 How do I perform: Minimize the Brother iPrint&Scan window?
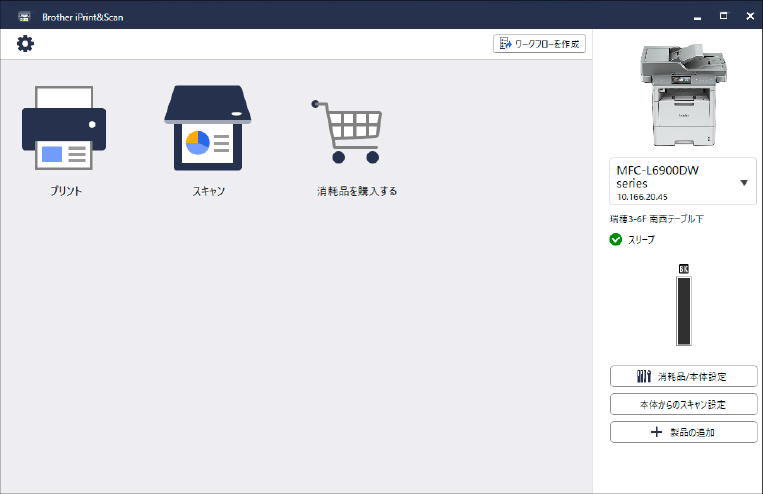coord(699,15)
